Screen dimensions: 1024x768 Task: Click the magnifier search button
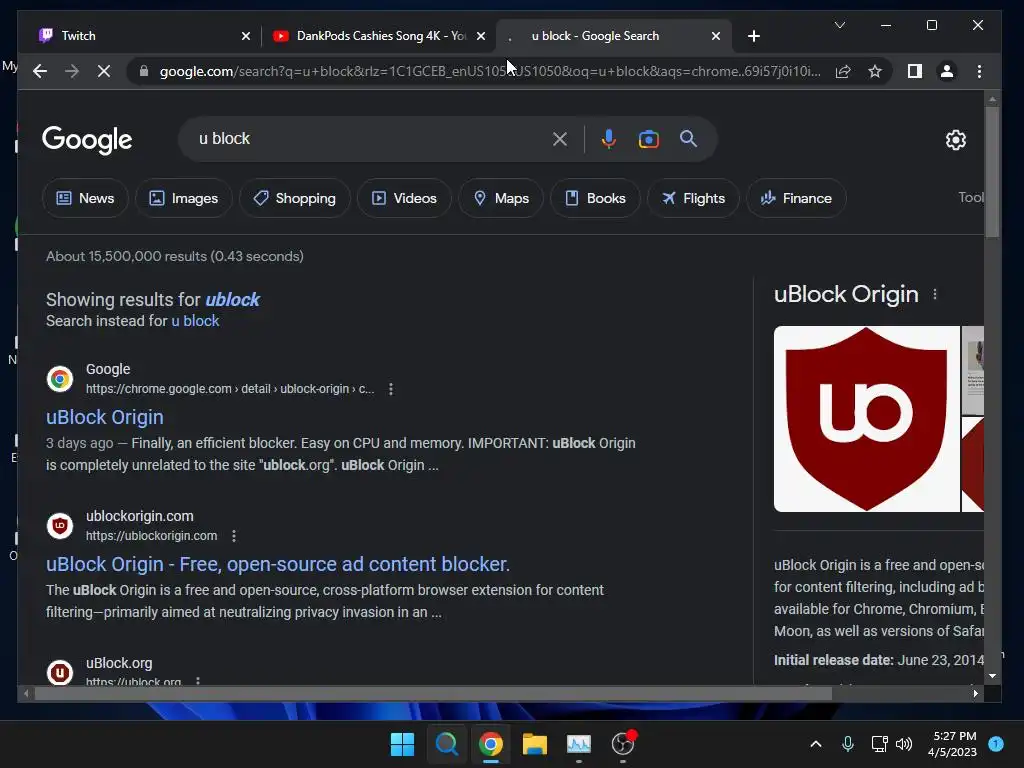click(x=688, y=138)
